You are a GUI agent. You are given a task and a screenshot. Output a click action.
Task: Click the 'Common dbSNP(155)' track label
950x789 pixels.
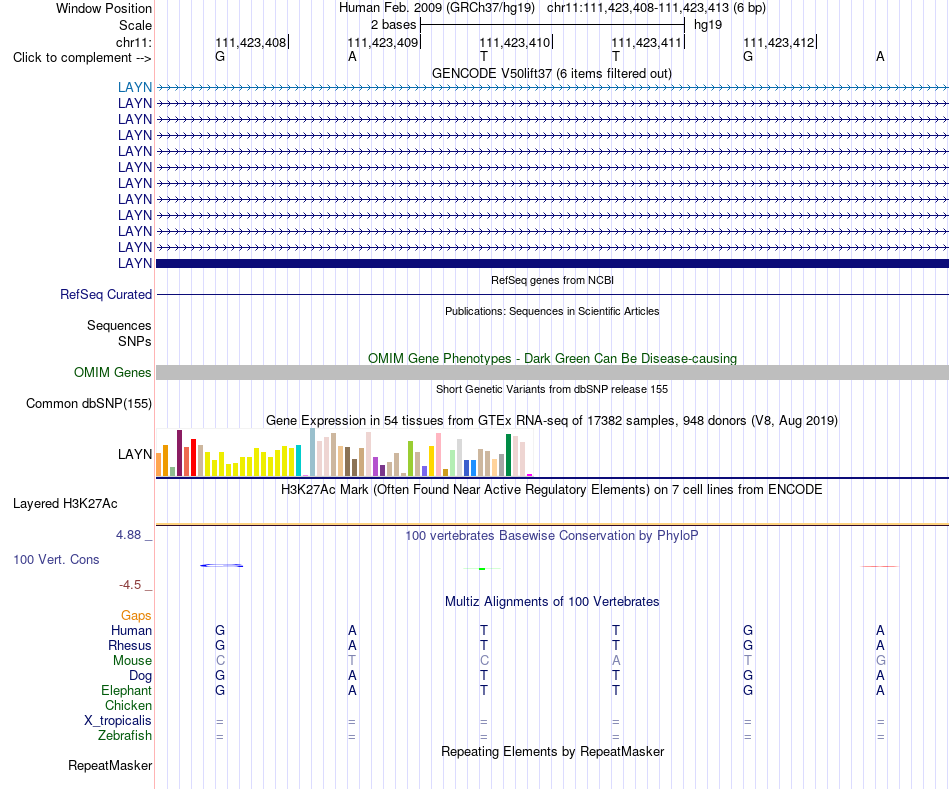88,404
